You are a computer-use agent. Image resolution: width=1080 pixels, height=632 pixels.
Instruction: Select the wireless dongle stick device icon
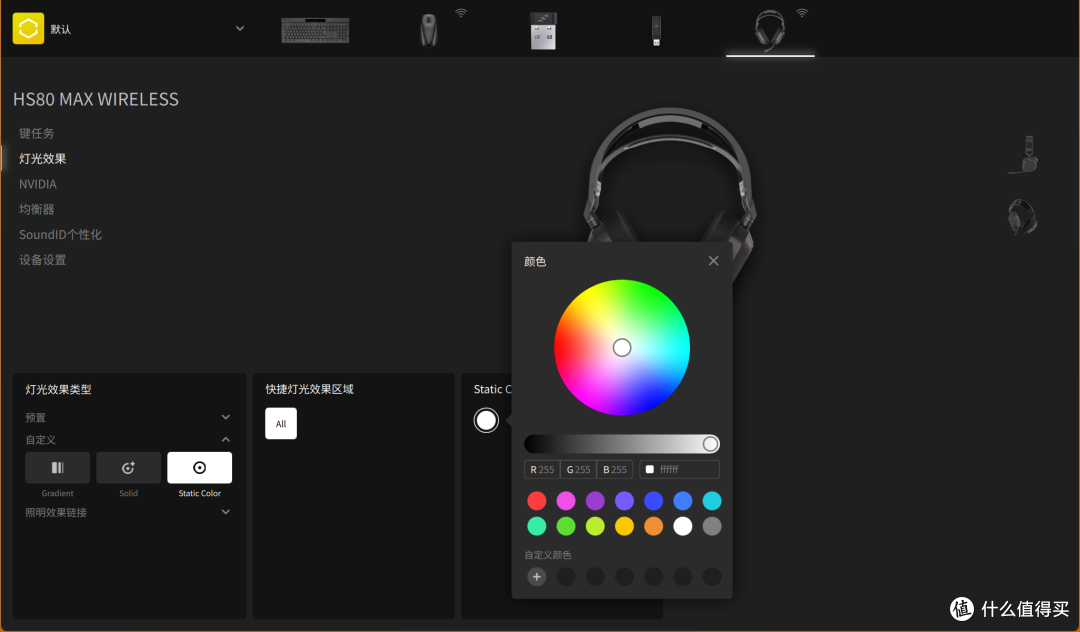(656, 31)
